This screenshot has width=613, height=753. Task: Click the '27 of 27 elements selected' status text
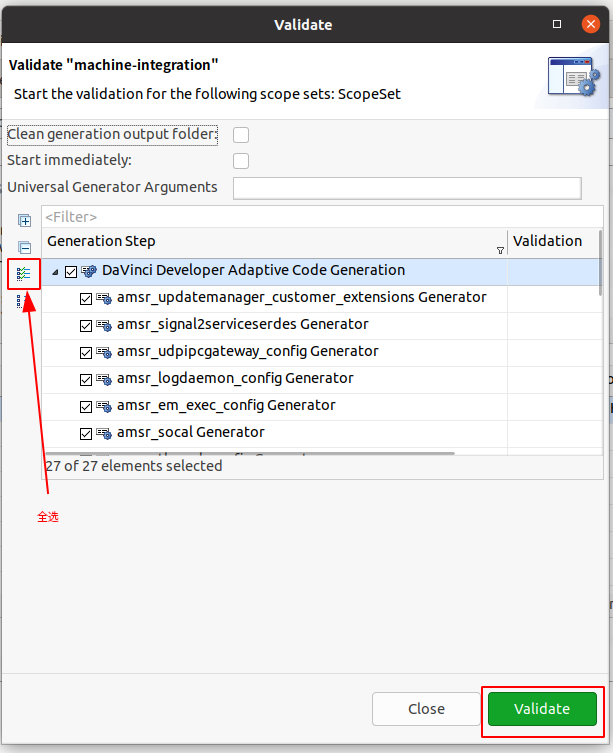[134, 466]
